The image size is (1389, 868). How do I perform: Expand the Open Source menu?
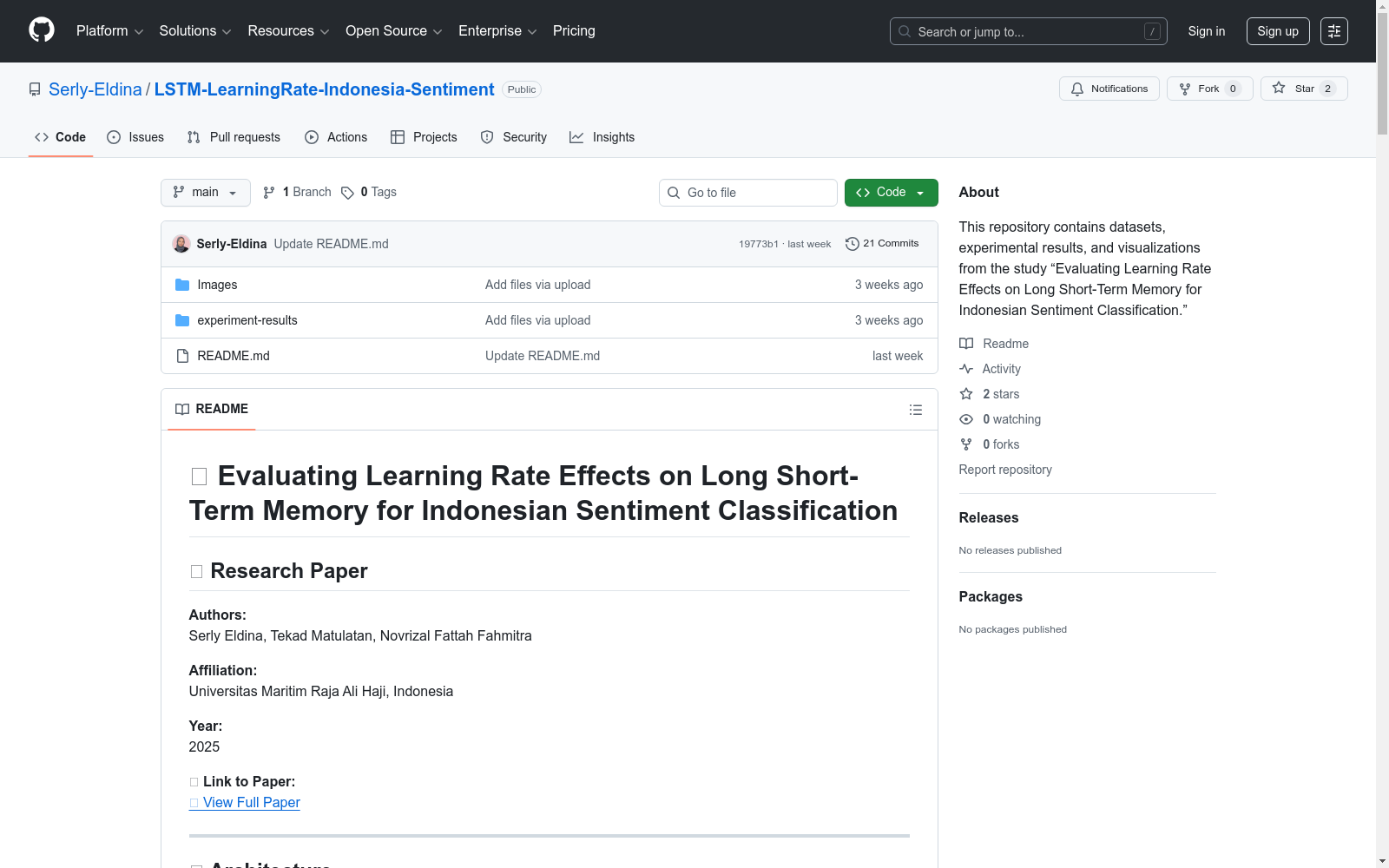point(394,31)
